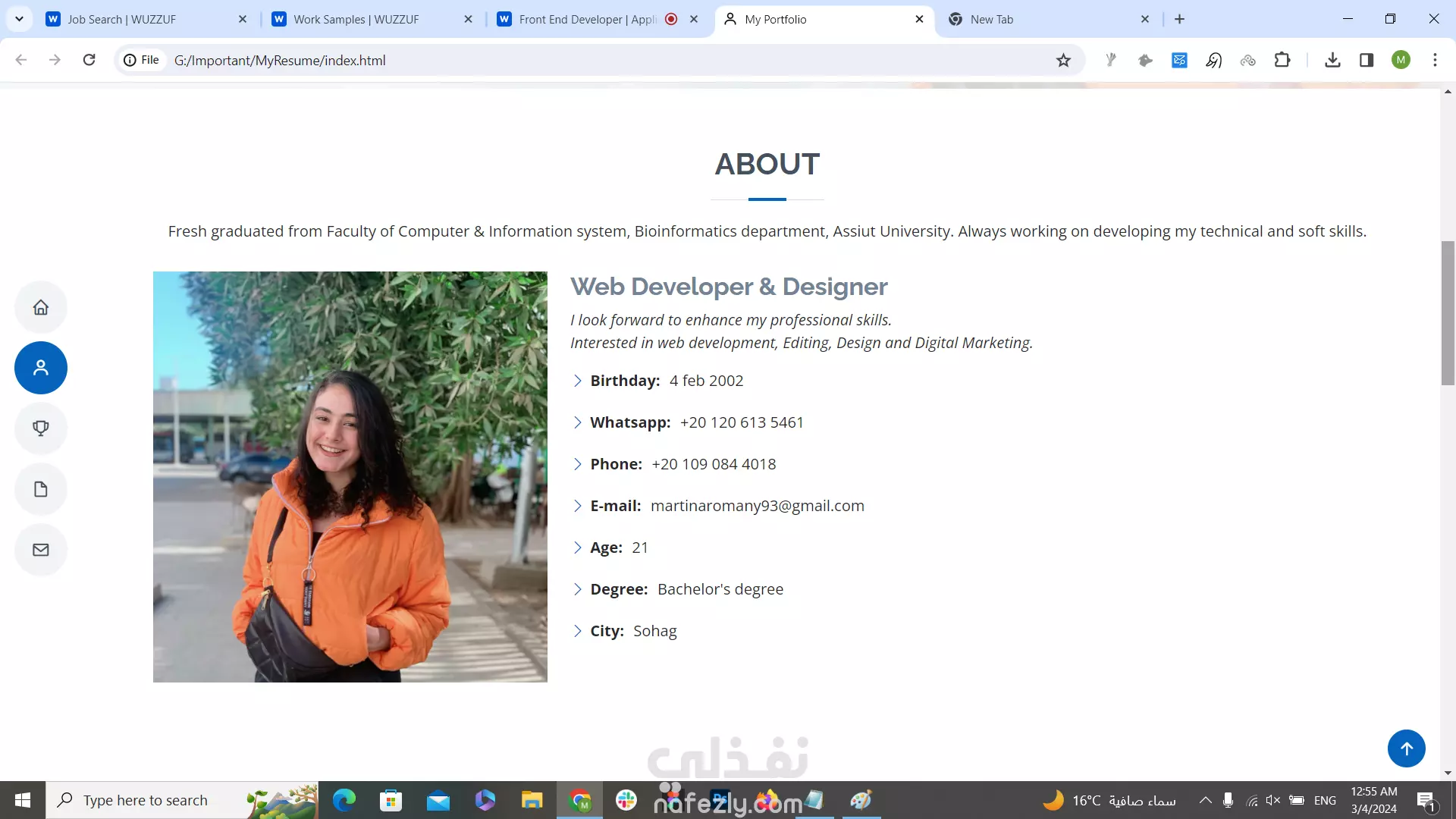Open Microsoft Store from taskbar
The image size is (1456, 819).
click(x=391, y=800)
